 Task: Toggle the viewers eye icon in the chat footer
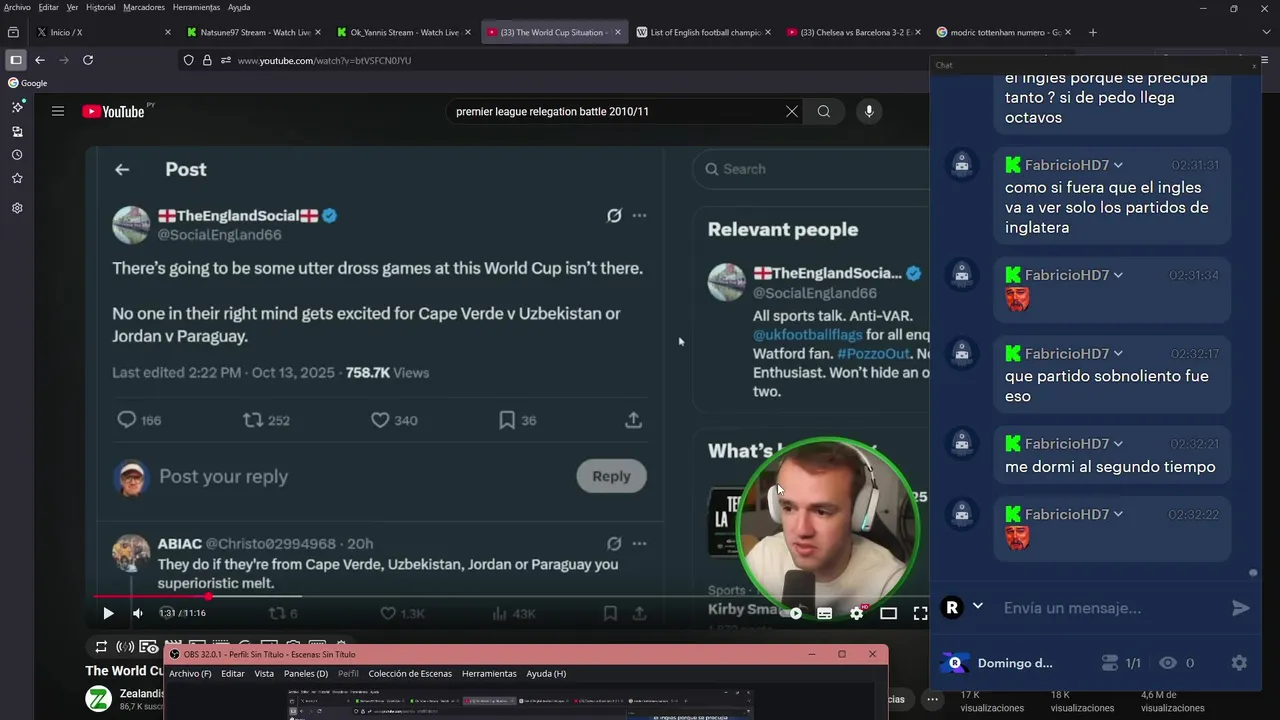coord(1167,663)
